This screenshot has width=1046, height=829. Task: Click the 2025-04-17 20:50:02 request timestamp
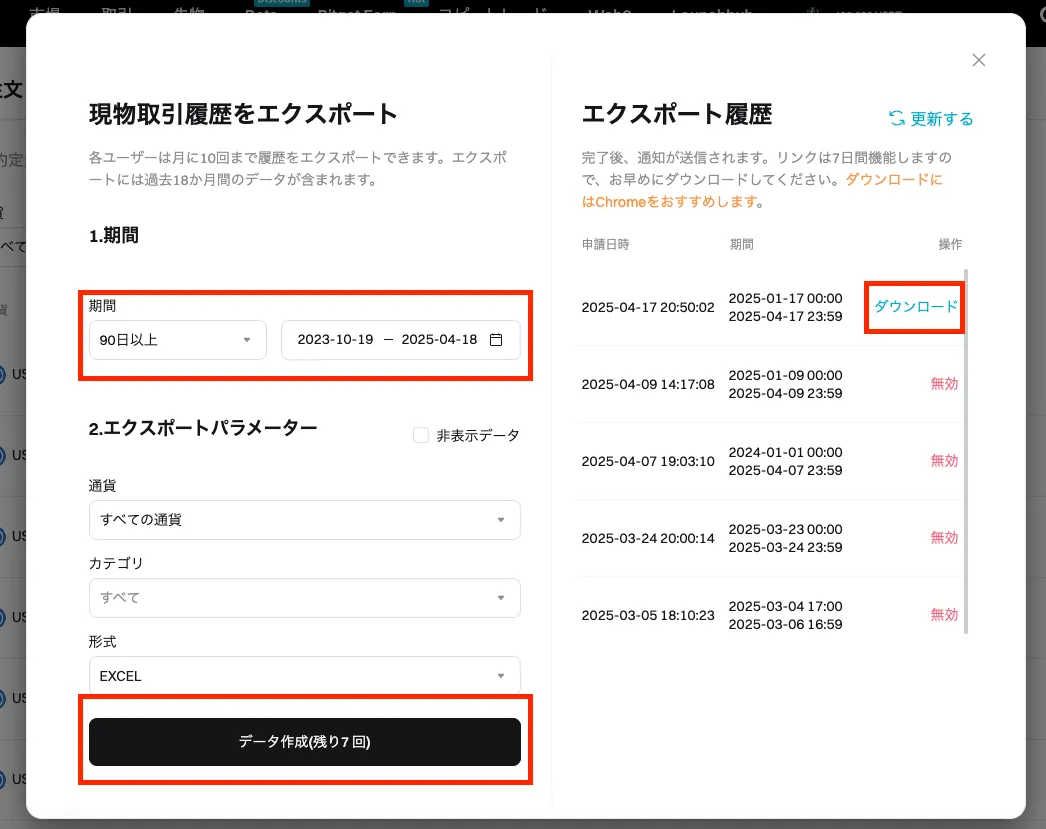point(648,307)
